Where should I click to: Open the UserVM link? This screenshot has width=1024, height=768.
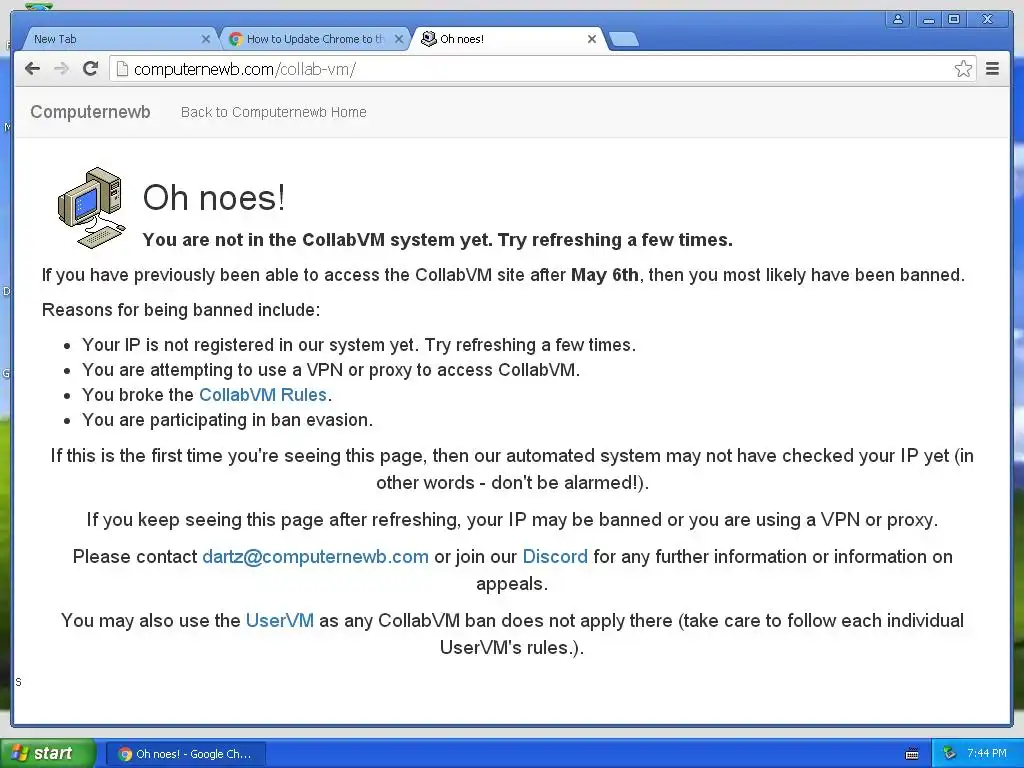(x=280, y=620)
